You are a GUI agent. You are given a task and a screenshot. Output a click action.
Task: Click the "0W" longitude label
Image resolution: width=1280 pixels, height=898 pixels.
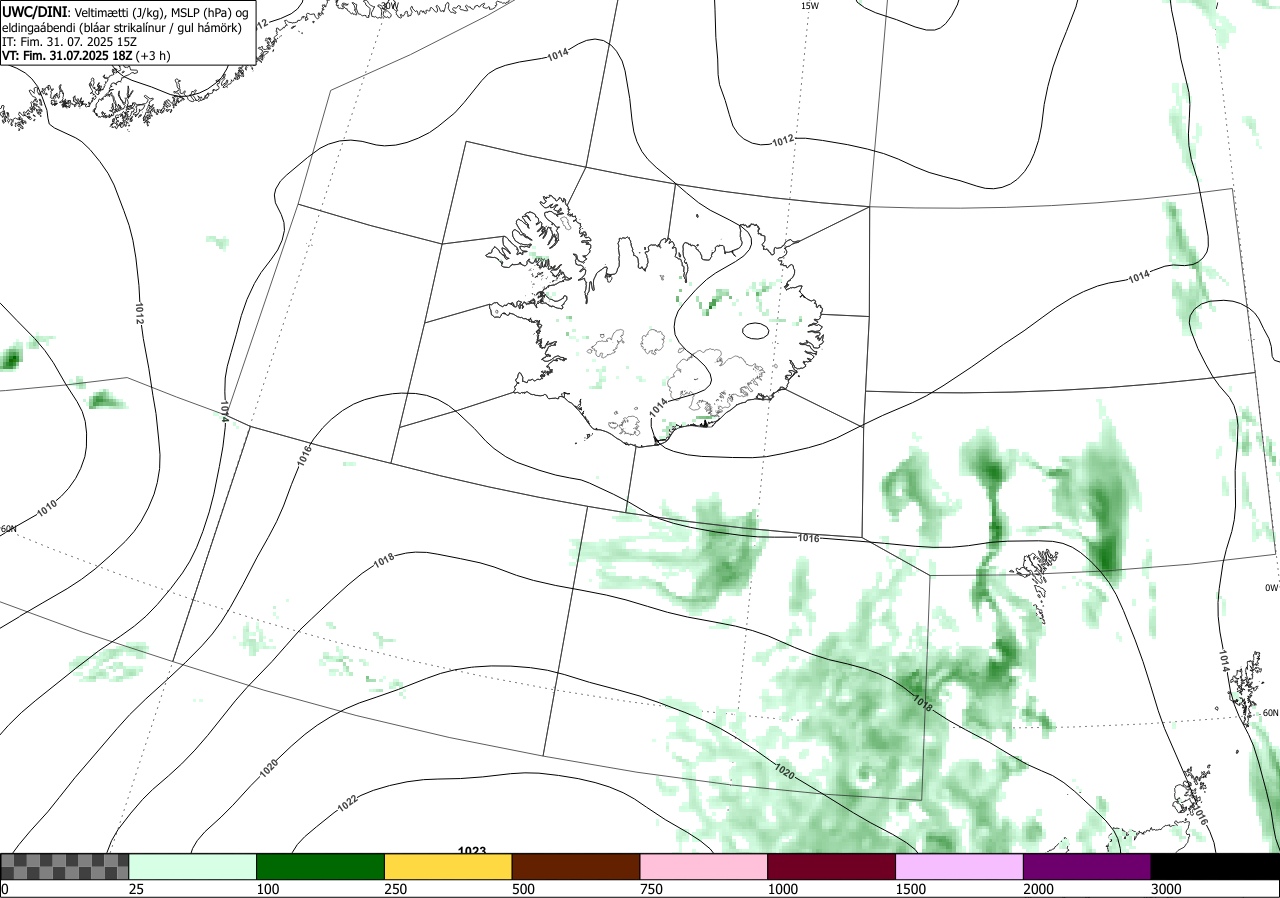point(1271,588)
